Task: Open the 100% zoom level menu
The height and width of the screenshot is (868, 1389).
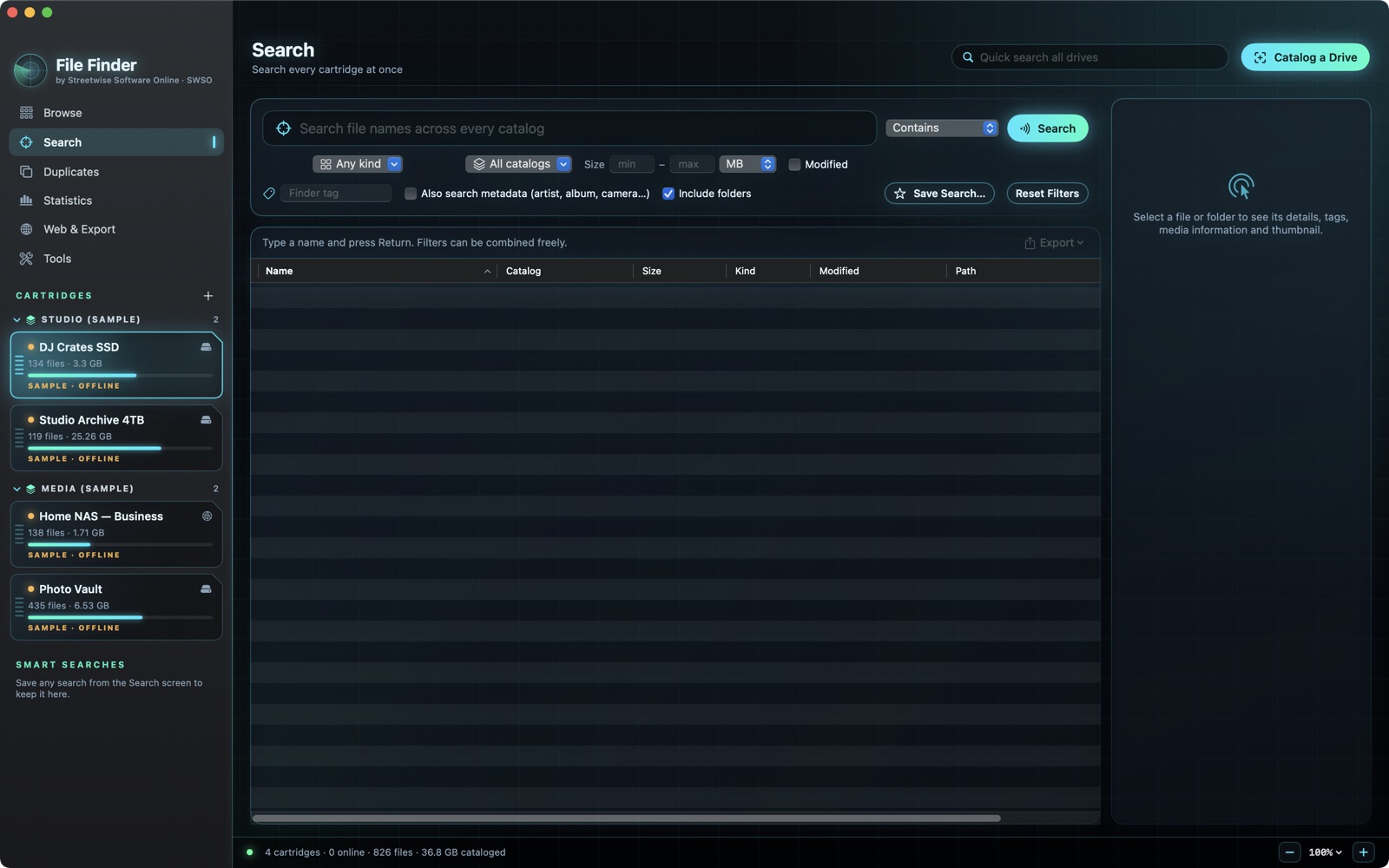Action: click(x=1325, y=852)
